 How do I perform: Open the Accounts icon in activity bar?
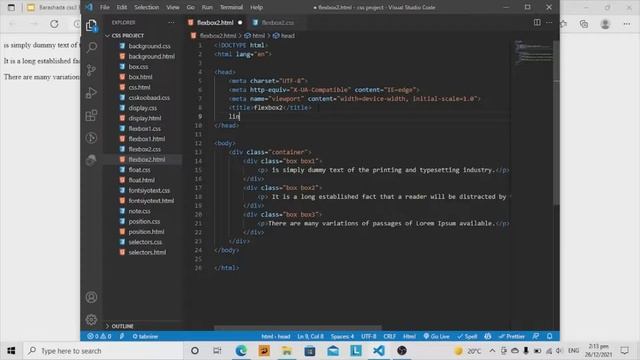point(91,297)
